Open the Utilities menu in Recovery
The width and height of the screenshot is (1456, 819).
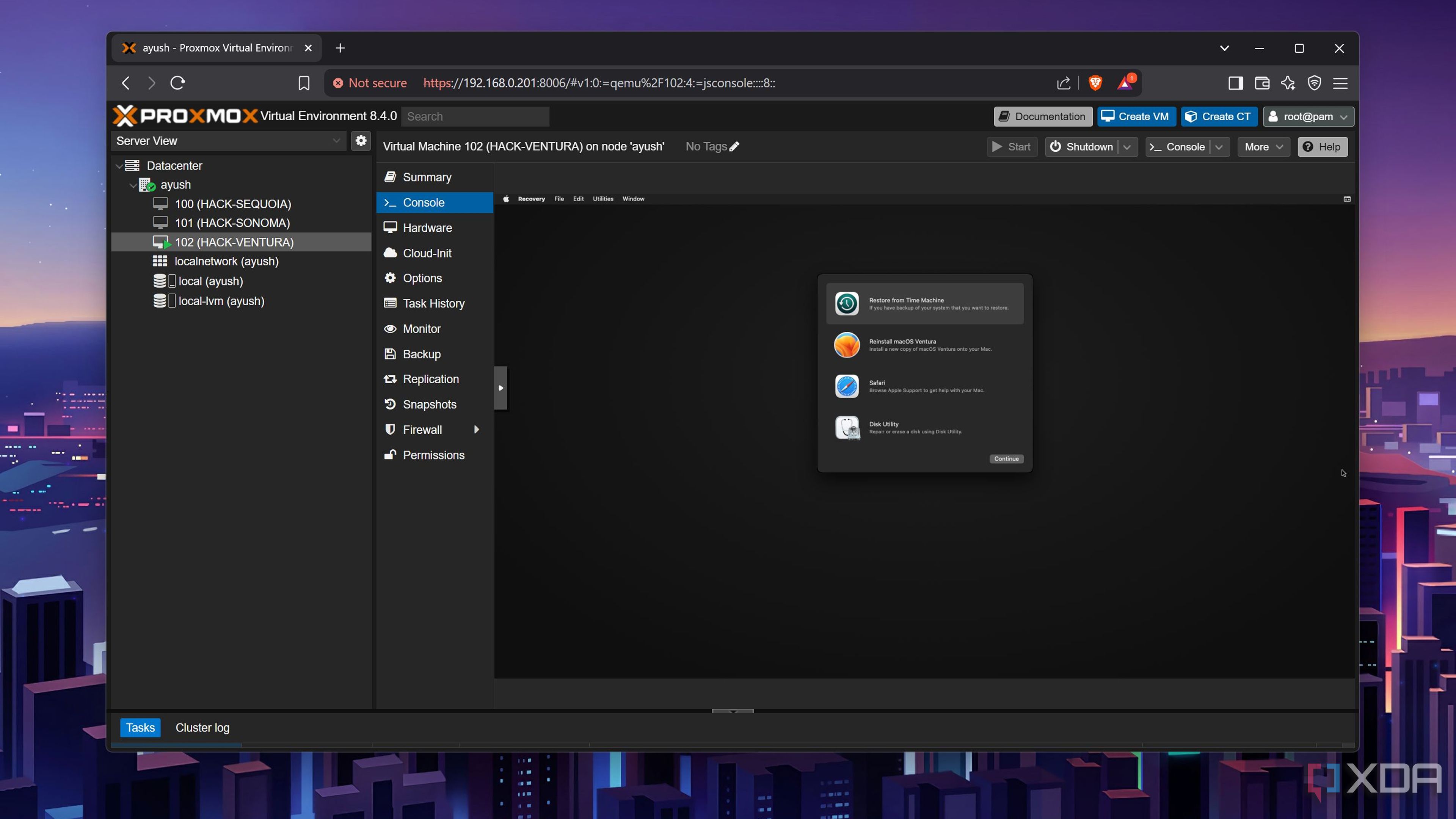[602, 199]
